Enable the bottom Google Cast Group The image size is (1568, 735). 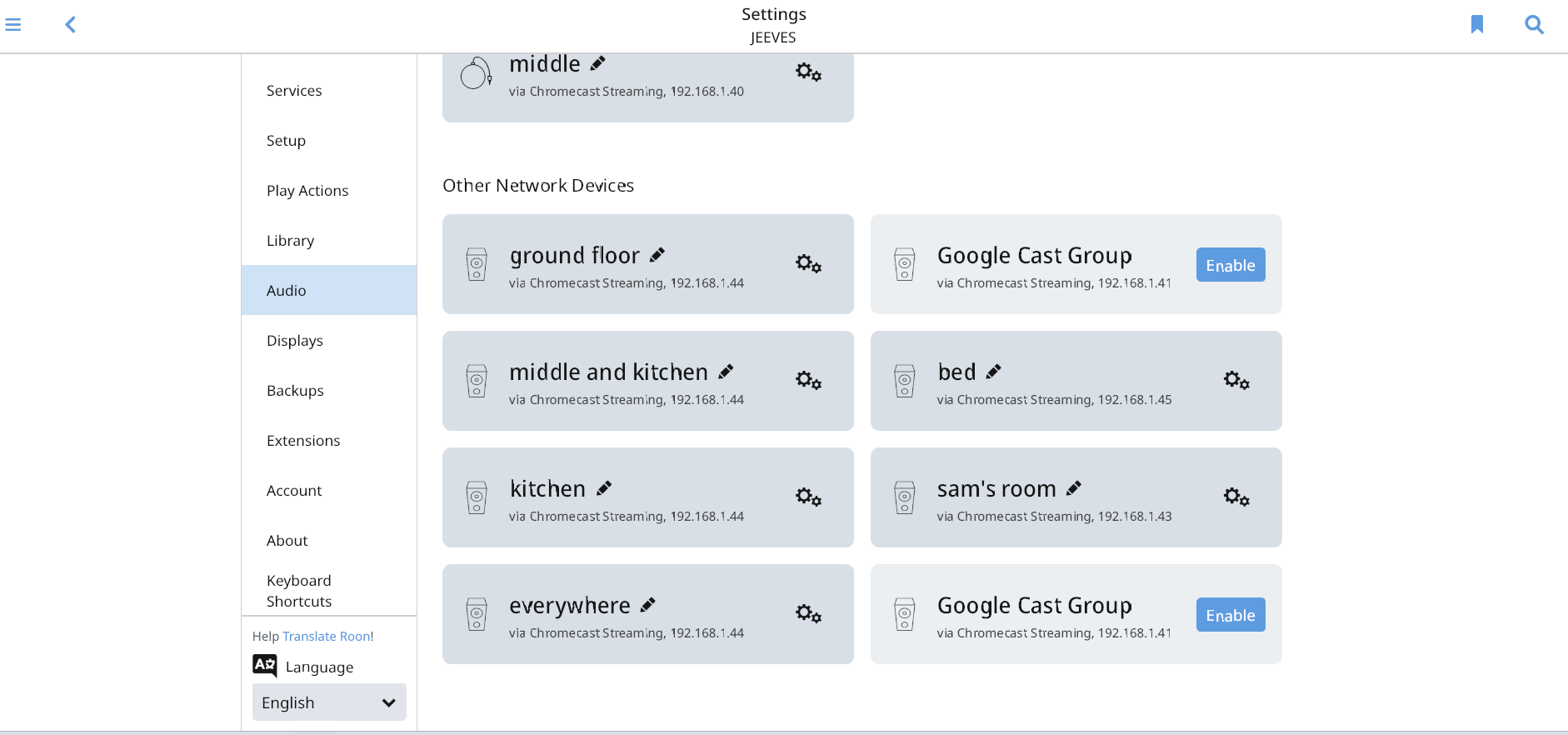tap(1231, 615)
